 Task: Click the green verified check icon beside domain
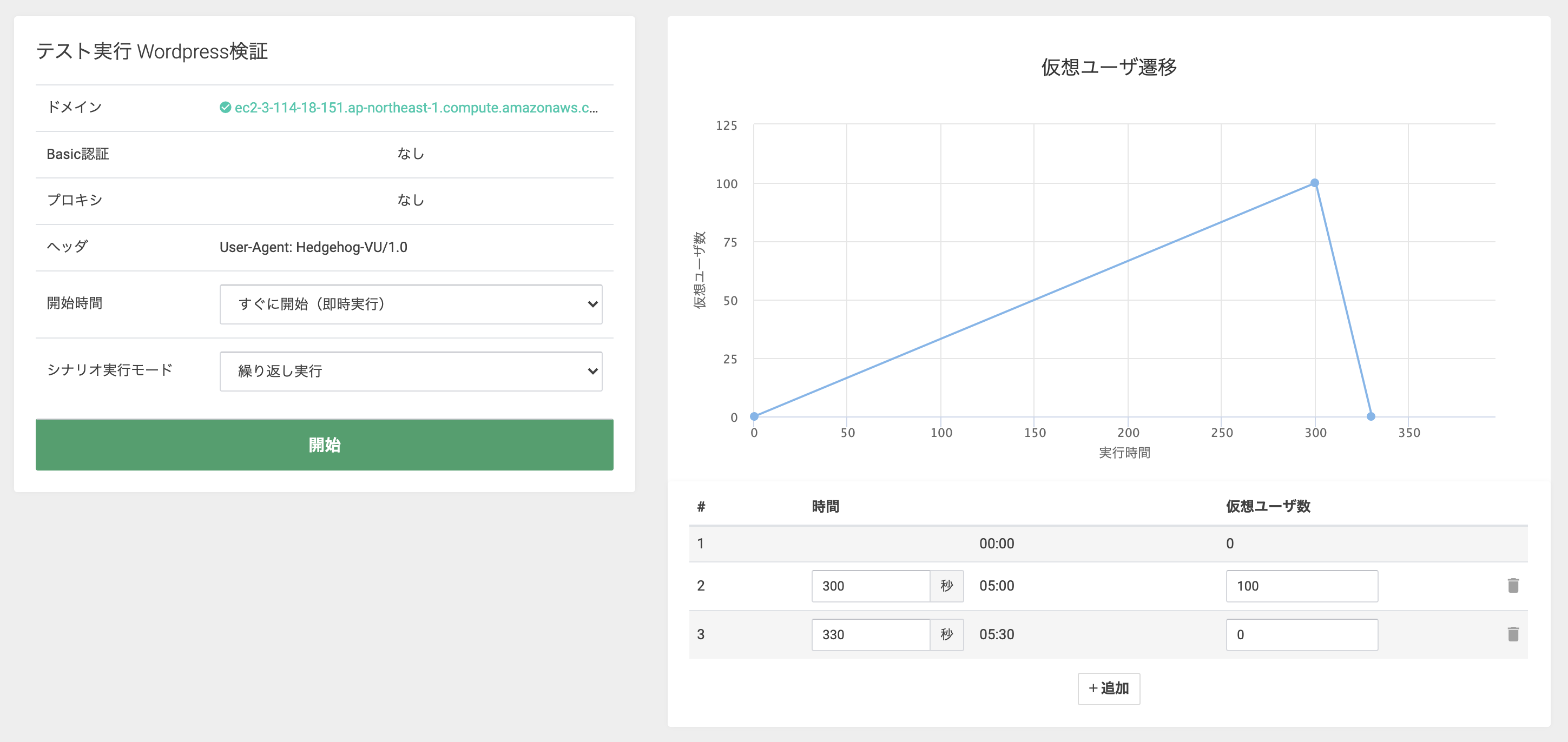pyautogui.click(x=225, y=108)
